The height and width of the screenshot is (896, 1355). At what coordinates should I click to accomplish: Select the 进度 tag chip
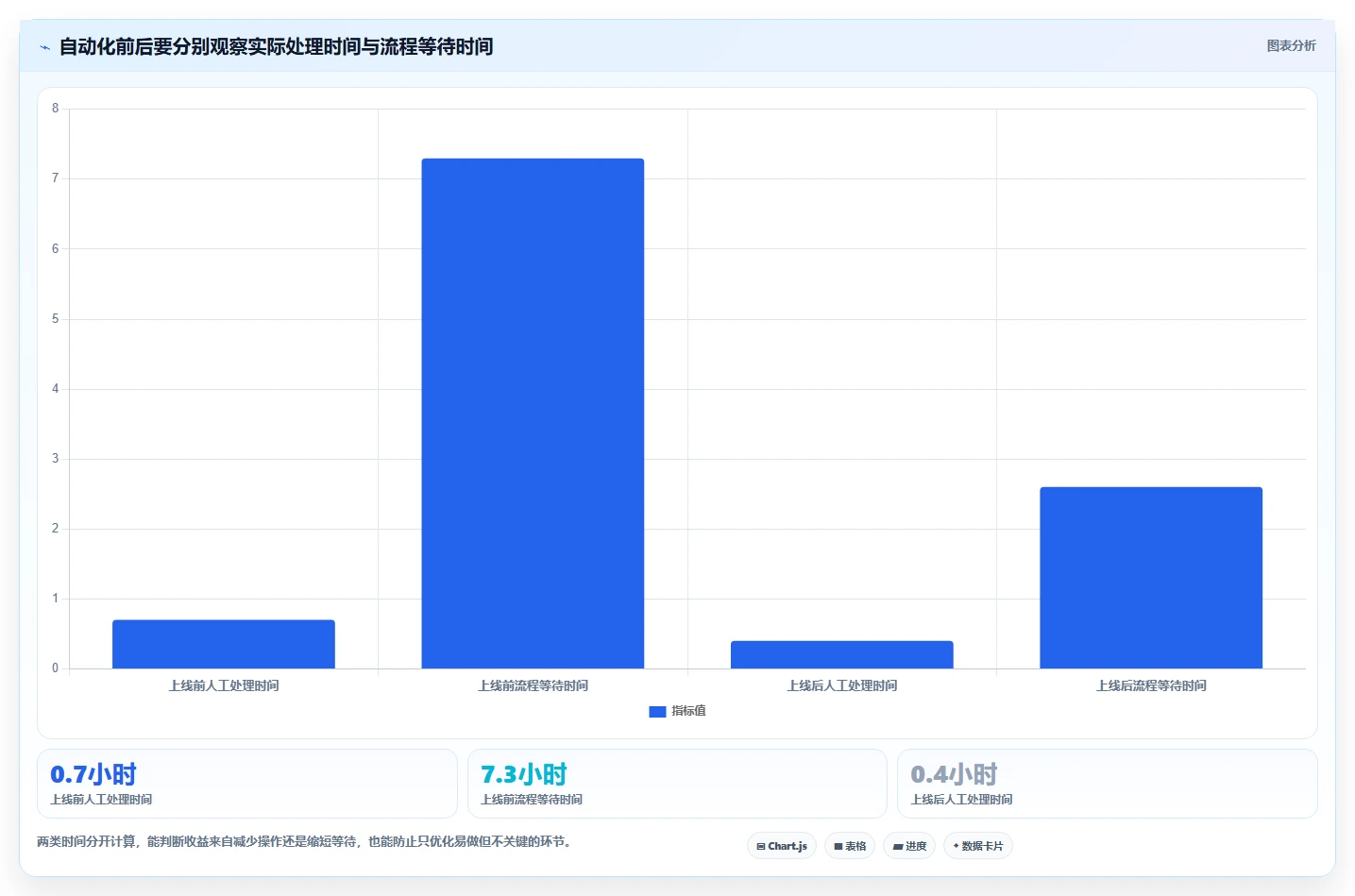[x=909, y=846]
